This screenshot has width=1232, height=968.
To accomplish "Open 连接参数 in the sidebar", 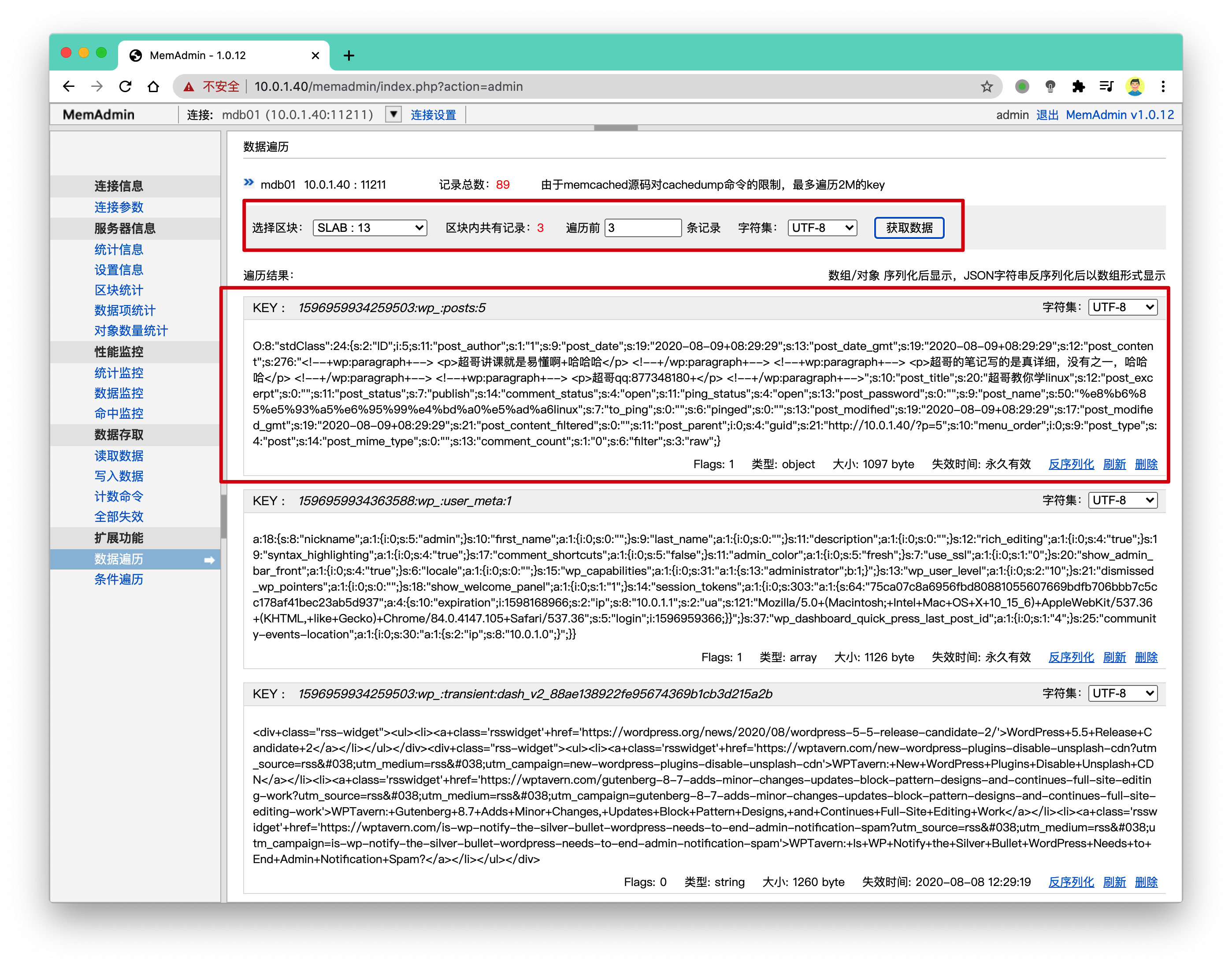I will pos(119,207).
